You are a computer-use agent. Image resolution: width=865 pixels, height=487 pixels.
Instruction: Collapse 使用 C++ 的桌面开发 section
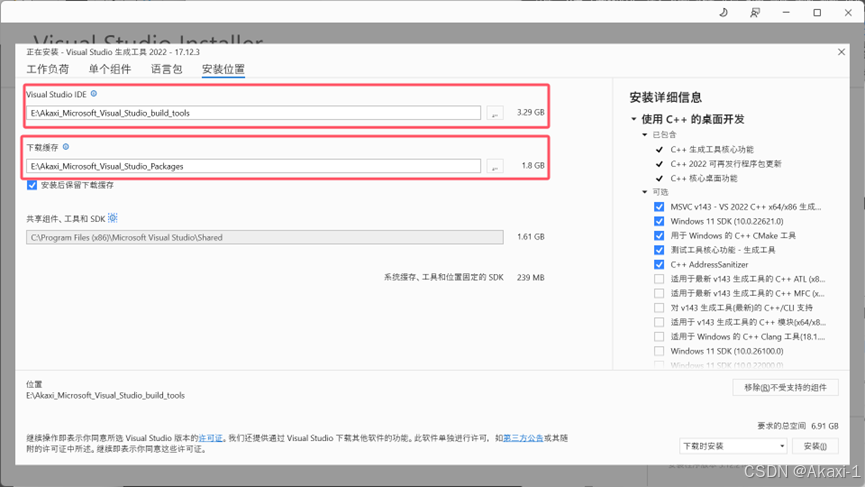coord(634,119)
